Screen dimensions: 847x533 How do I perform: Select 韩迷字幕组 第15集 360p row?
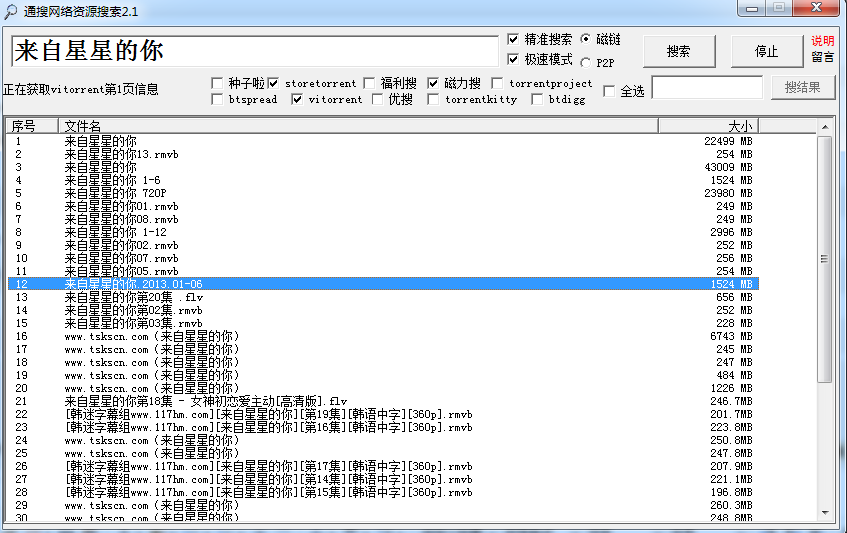383,492
